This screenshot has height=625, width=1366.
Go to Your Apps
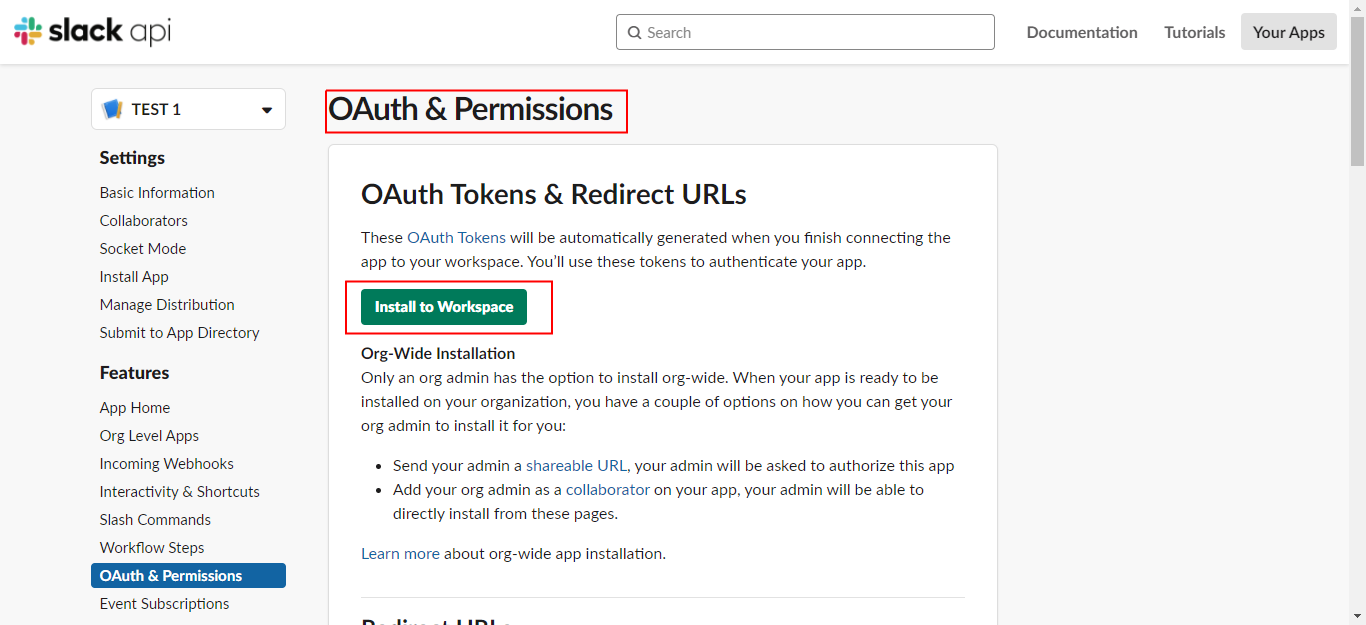point(1288,32)
